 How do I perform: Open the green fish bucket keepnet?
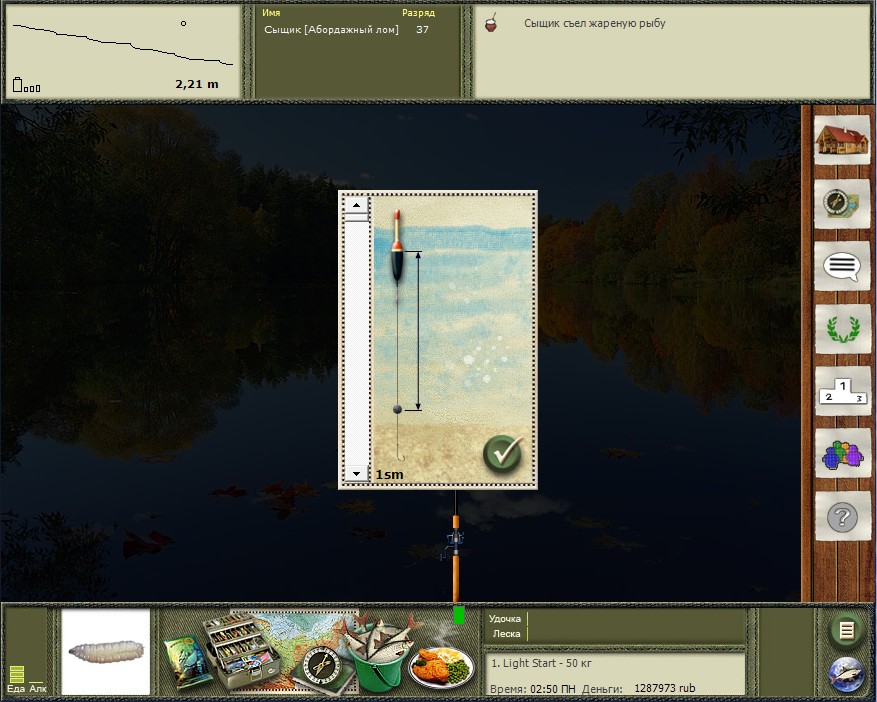coord(377,655)
